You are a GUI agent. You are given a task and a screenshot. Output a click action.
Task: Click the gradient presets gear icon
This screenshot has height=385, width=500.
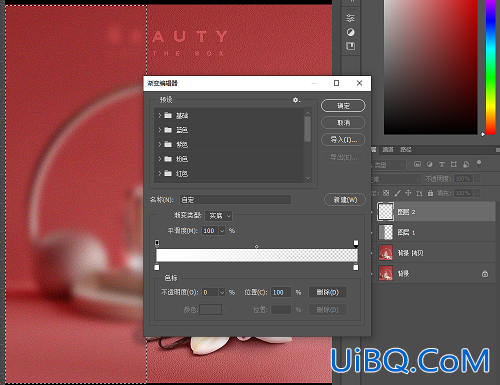(x=296, y=100)
